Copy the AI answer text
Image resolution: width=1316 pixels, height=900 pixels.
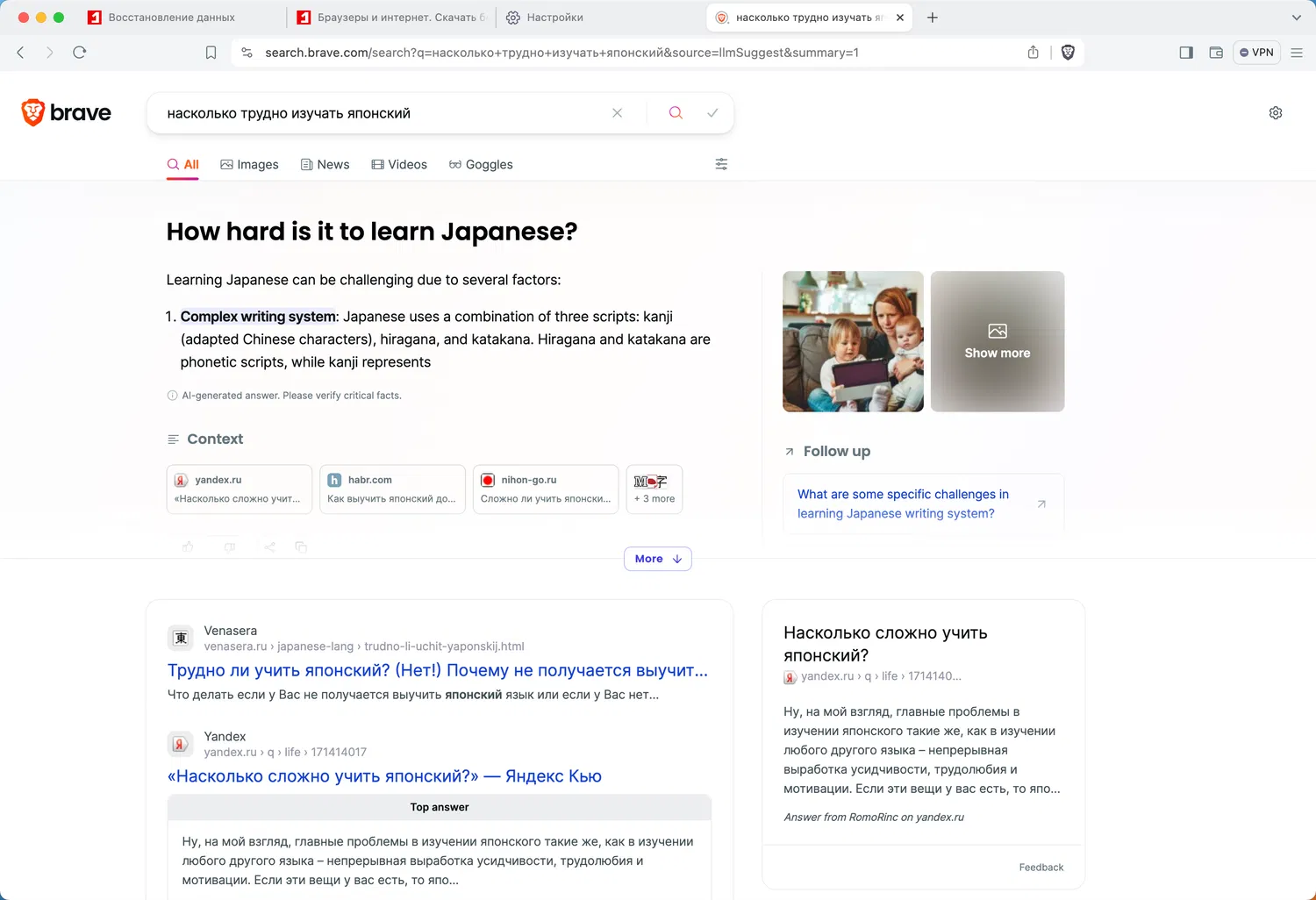[x=301, y=547]
